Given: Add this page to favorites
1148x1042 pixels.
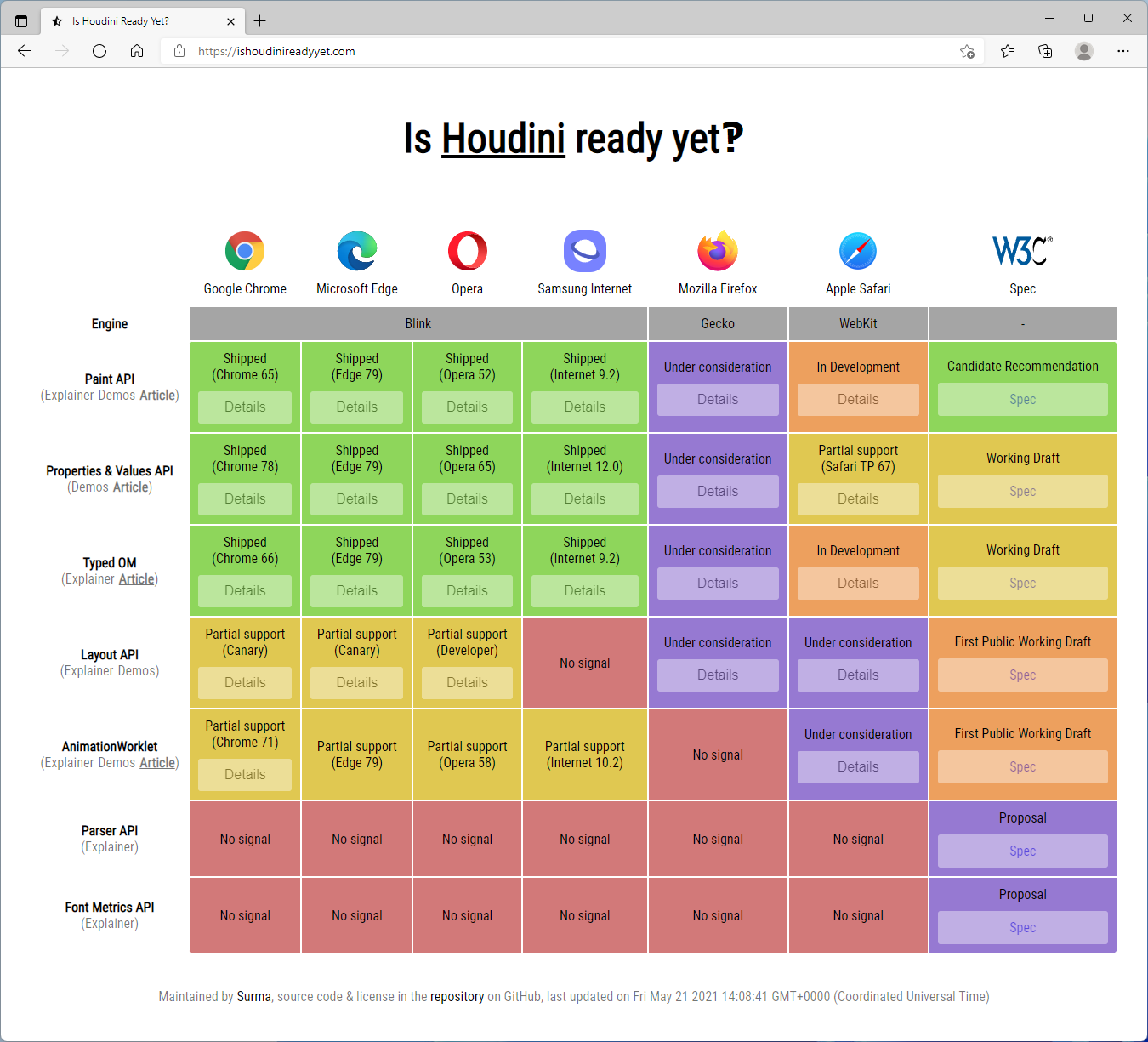Looking at the screenshot, I should click(968, 51).
